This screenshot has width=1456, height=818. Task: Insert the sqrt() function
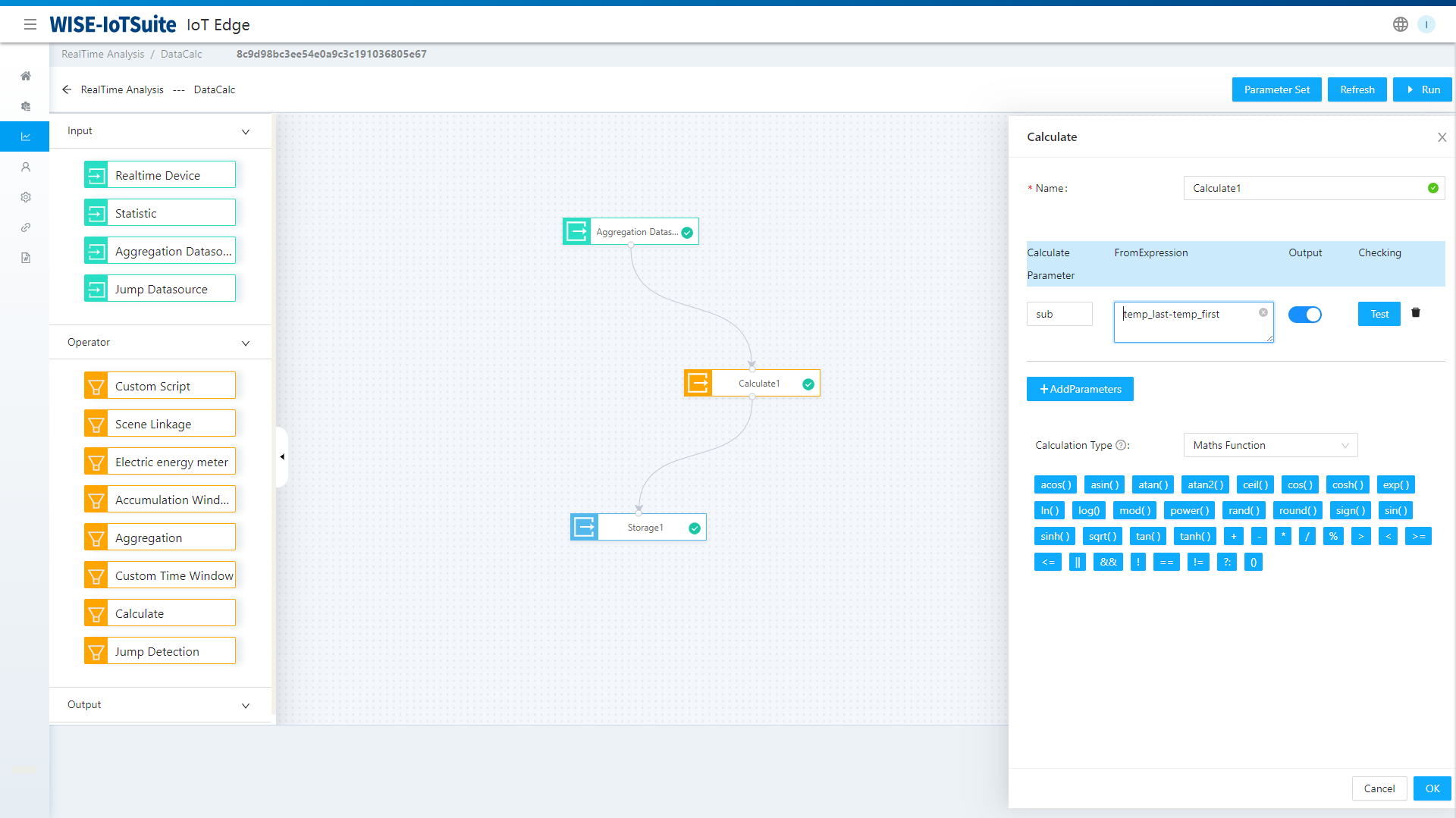point(1102,536)
